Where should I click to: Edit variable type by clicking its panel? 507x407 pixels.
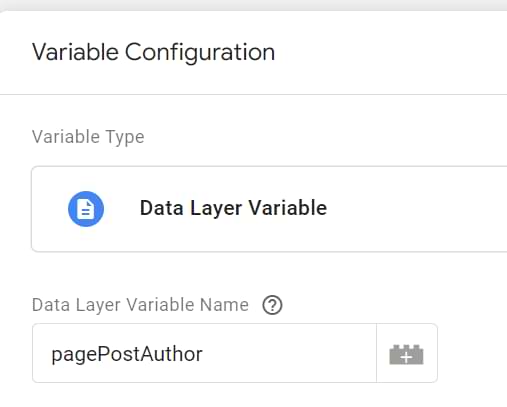[x=269, y=209]
